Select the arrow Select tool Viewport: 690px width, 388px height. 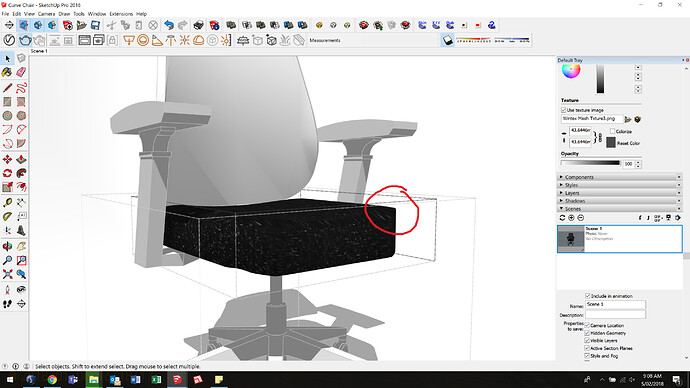pos(7,58)
